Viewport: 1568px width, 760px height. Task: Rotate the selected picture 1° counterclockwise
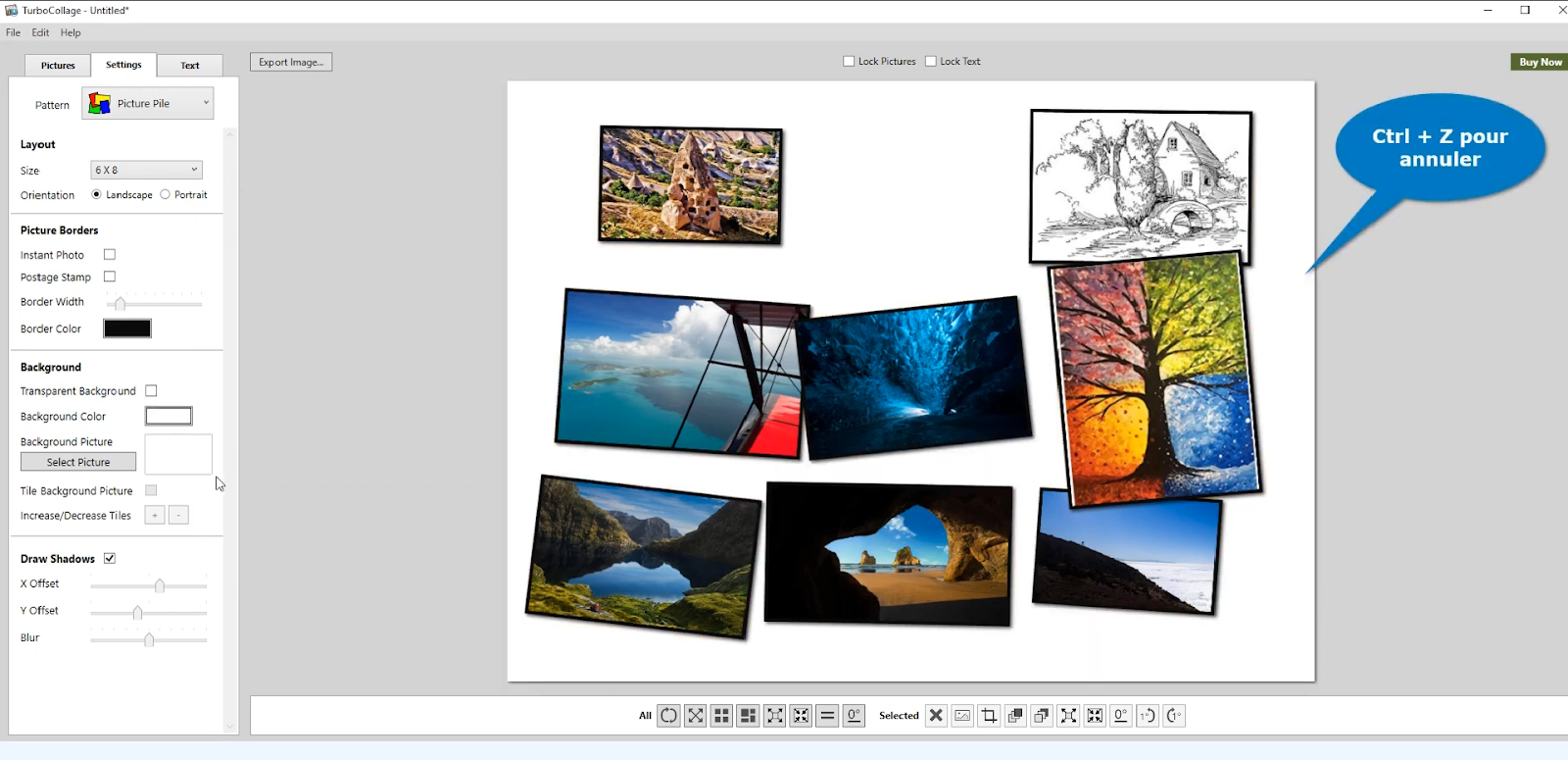[x=1148, y=716]
